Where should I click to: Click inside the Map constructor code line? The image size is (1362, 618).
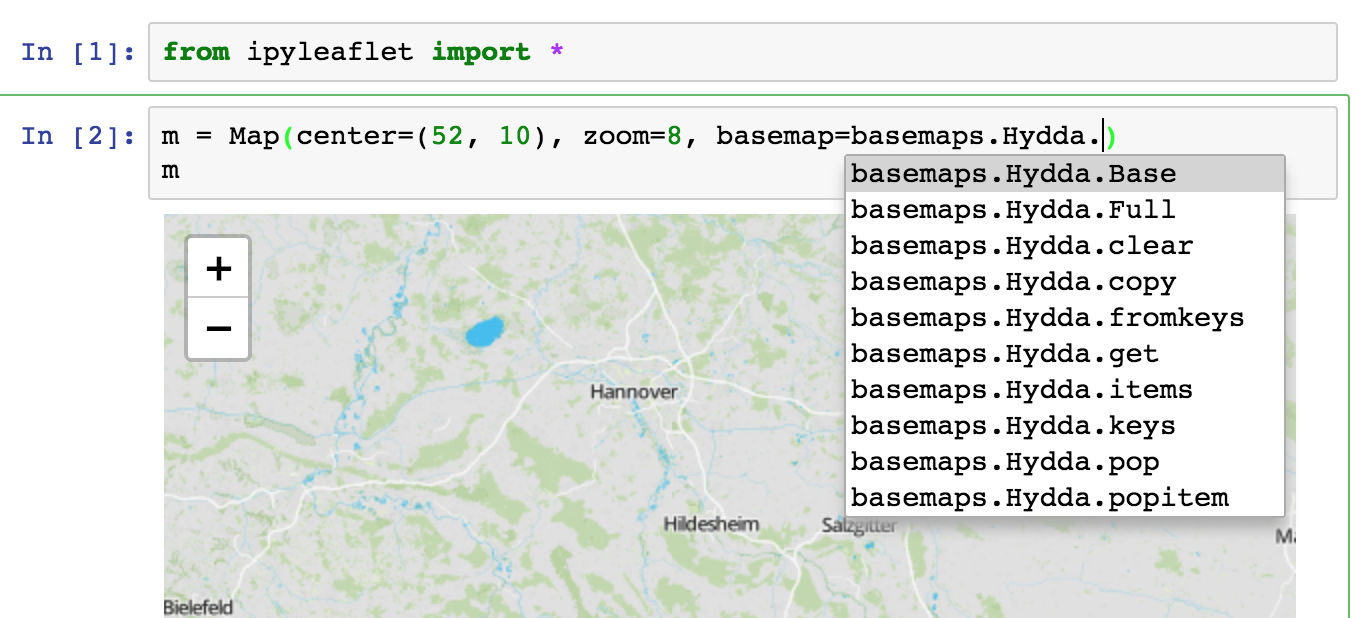tap(450, 135)
